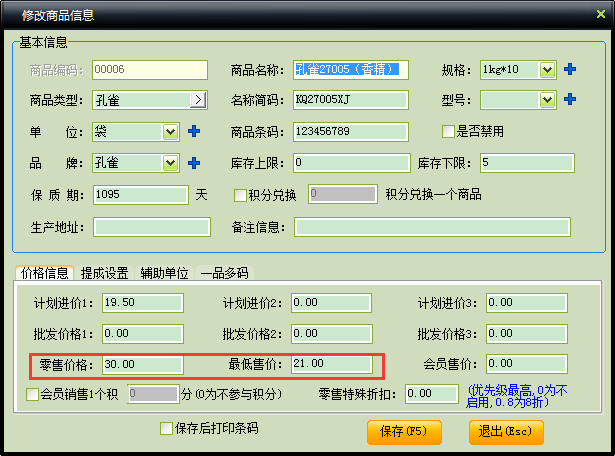Click the 积分兑换 points value field
This screenshot has width=615, height=456.
click(343, 194)
